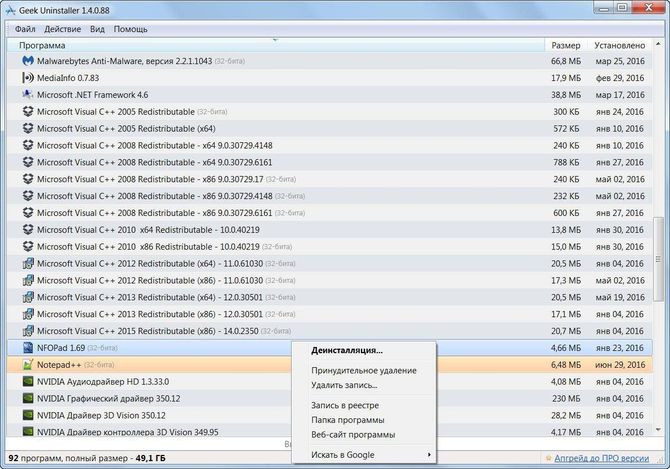Sort list by Установлено column header

[x=619, y=45]
